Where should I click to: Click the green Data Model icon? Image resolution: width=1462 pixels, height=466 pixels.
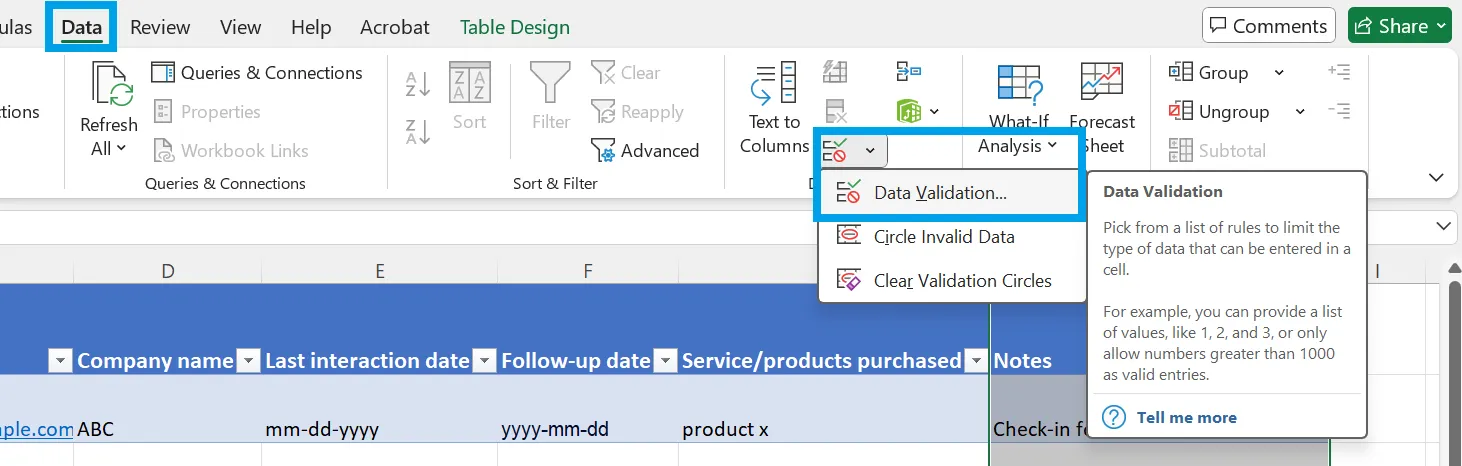coord(908,111)
